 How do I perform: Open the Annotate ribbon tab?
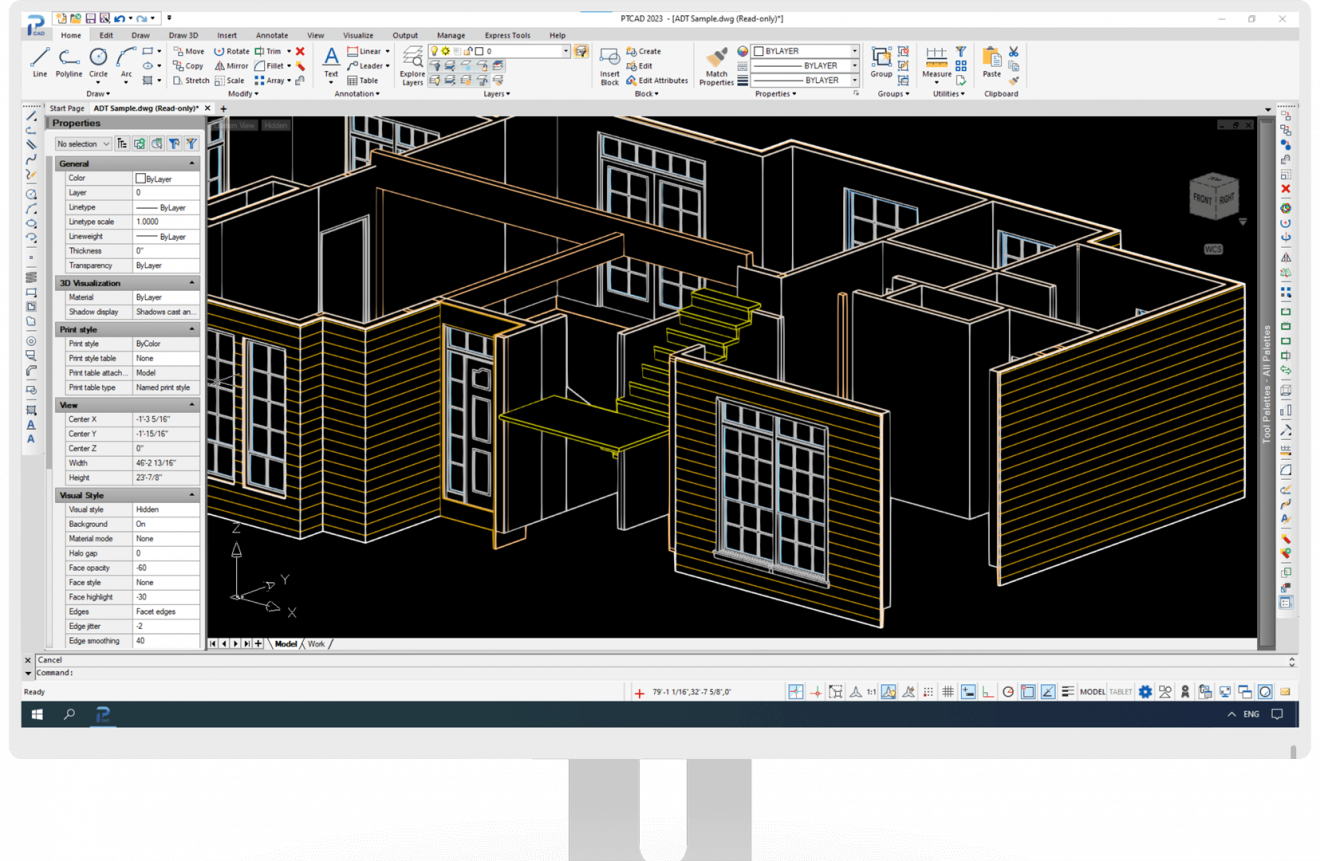pos(271,35)
